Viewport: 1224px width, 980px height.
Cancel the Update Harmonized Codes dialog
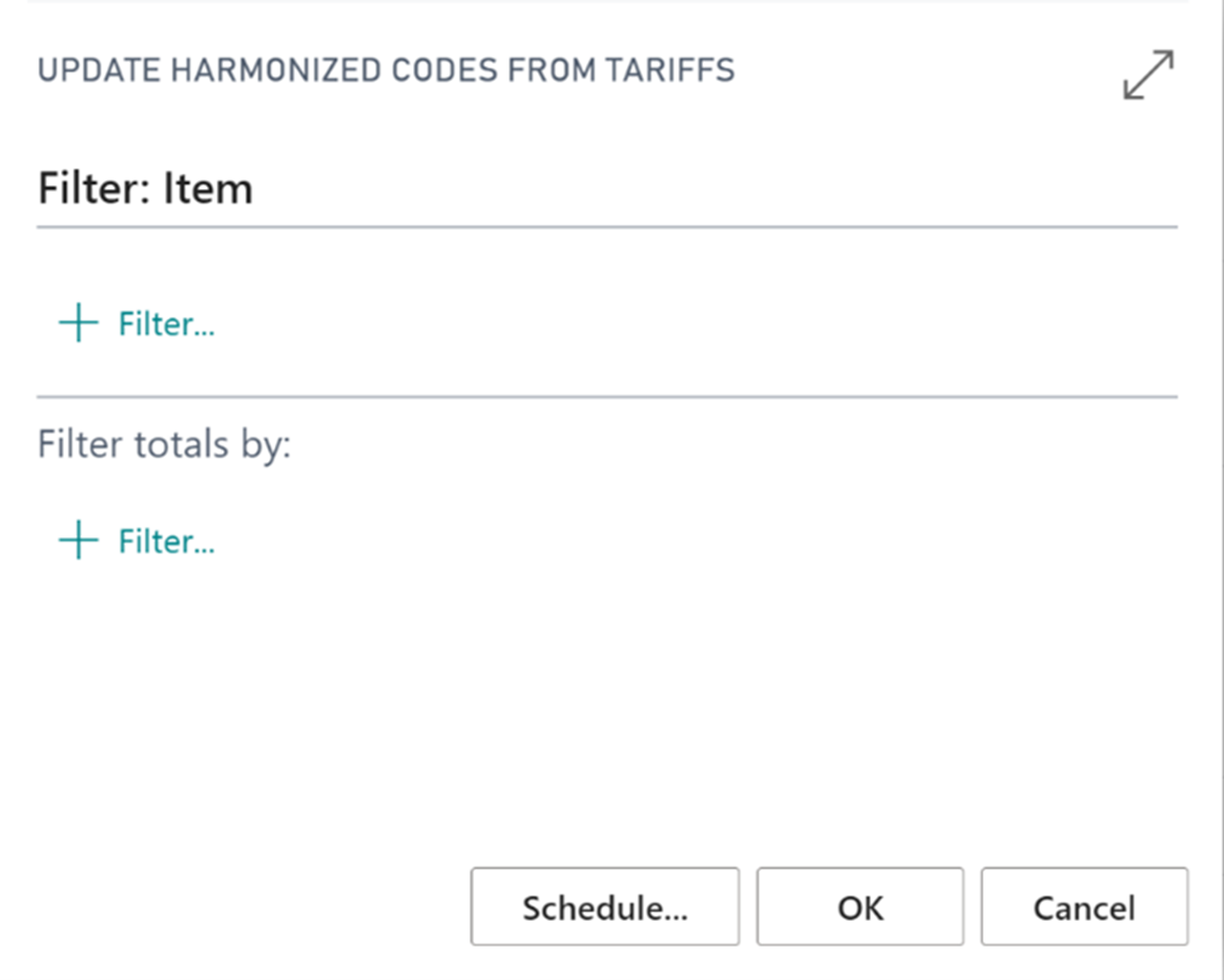pyautogui.click(x=1085, y=907)
